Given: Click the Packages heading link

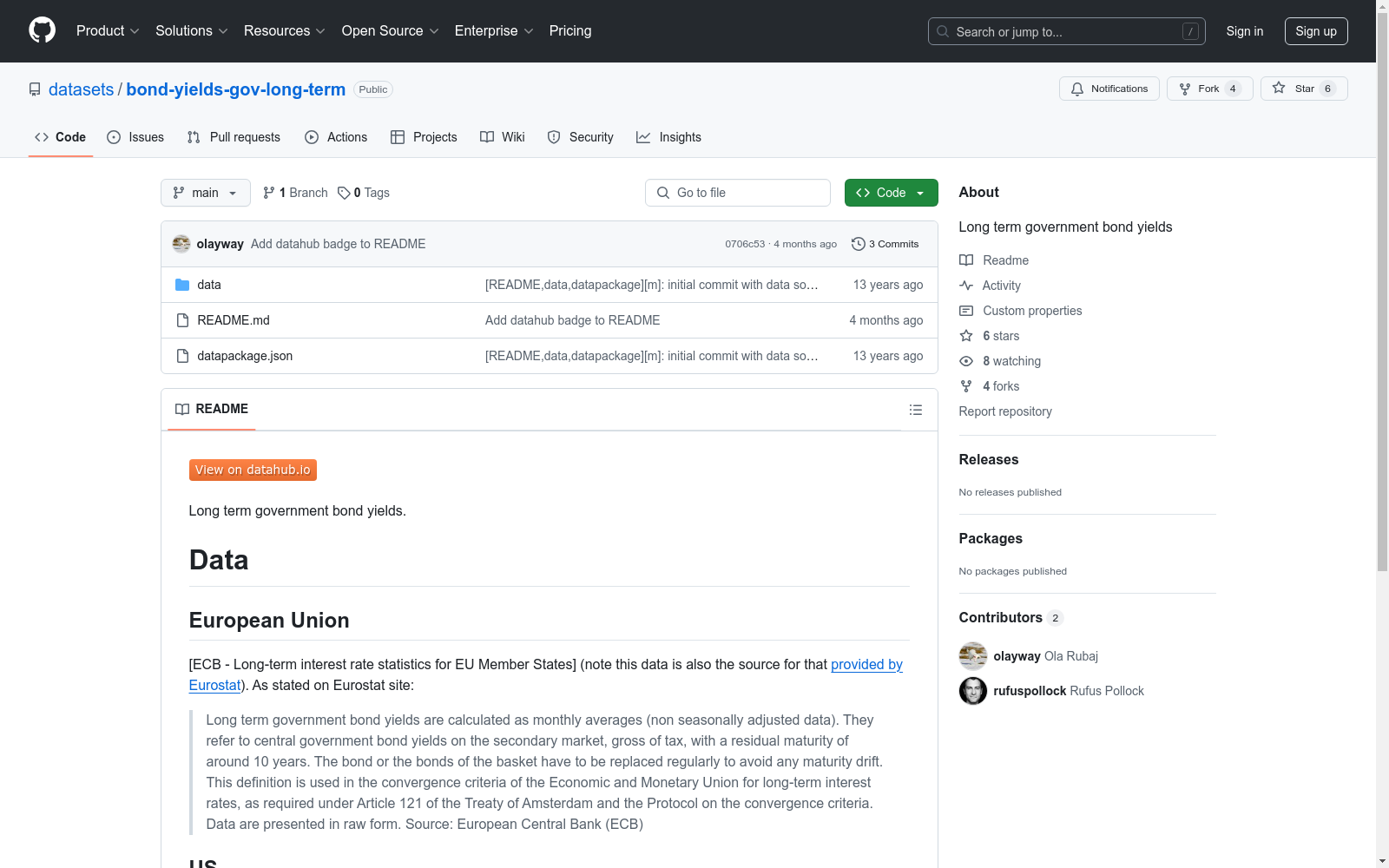Looking at the screenshot, I should point(991,538).
